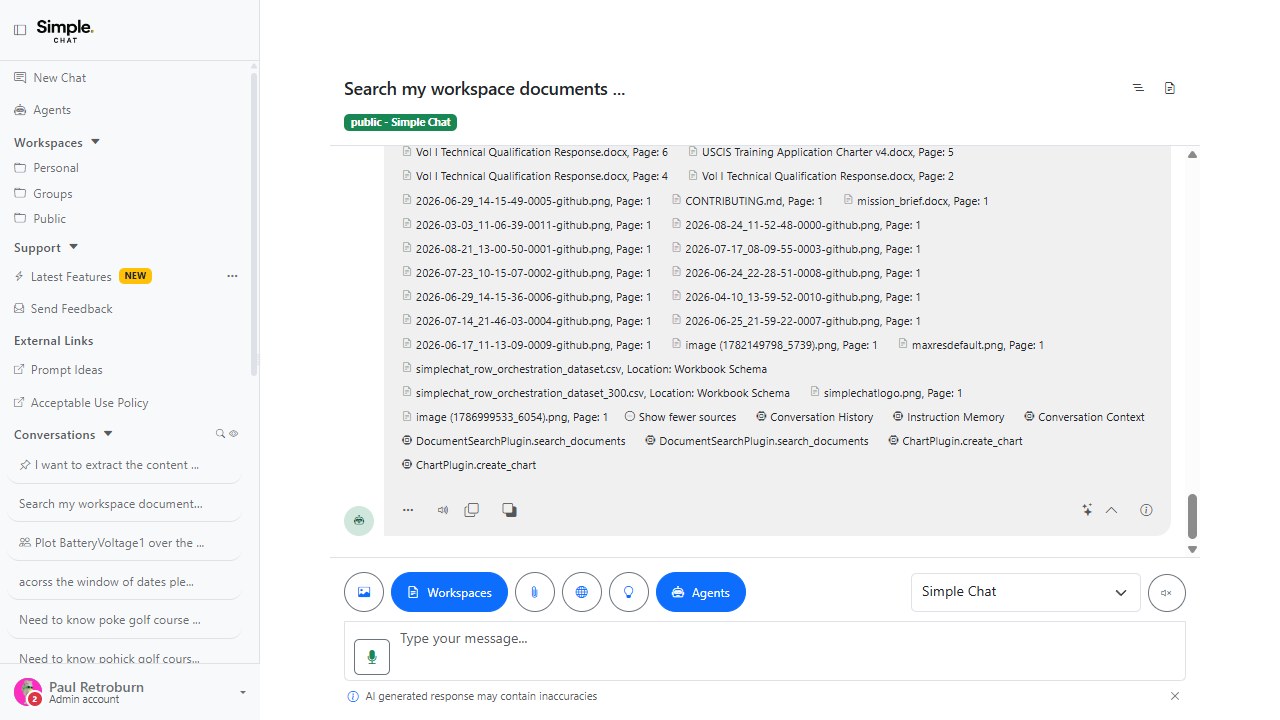Open the Prompt Ideas external link
This screenshot has height=720, width=1280.
(x=59, y=370)
